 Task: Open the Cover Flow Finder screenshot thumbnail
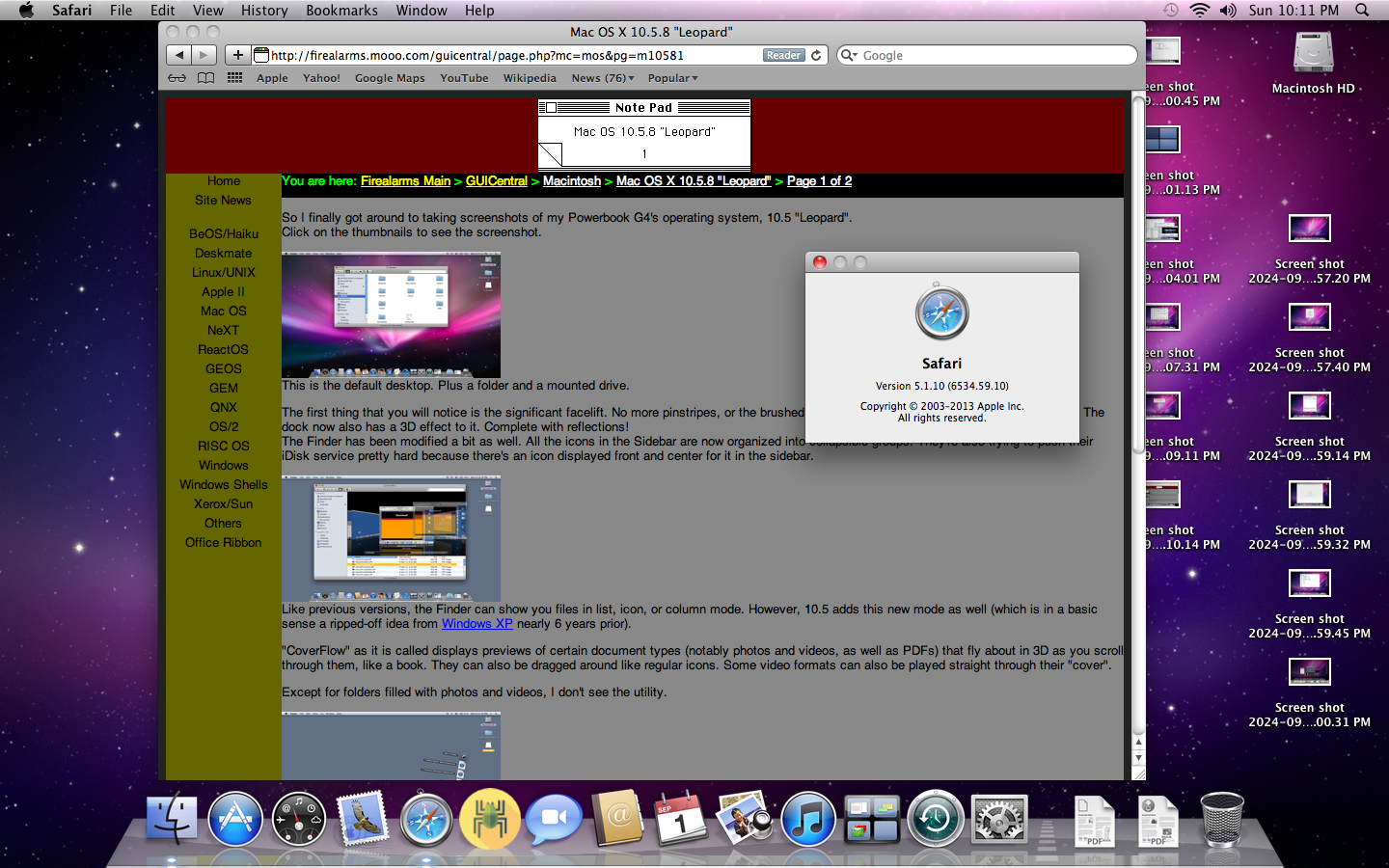point(391,538)
